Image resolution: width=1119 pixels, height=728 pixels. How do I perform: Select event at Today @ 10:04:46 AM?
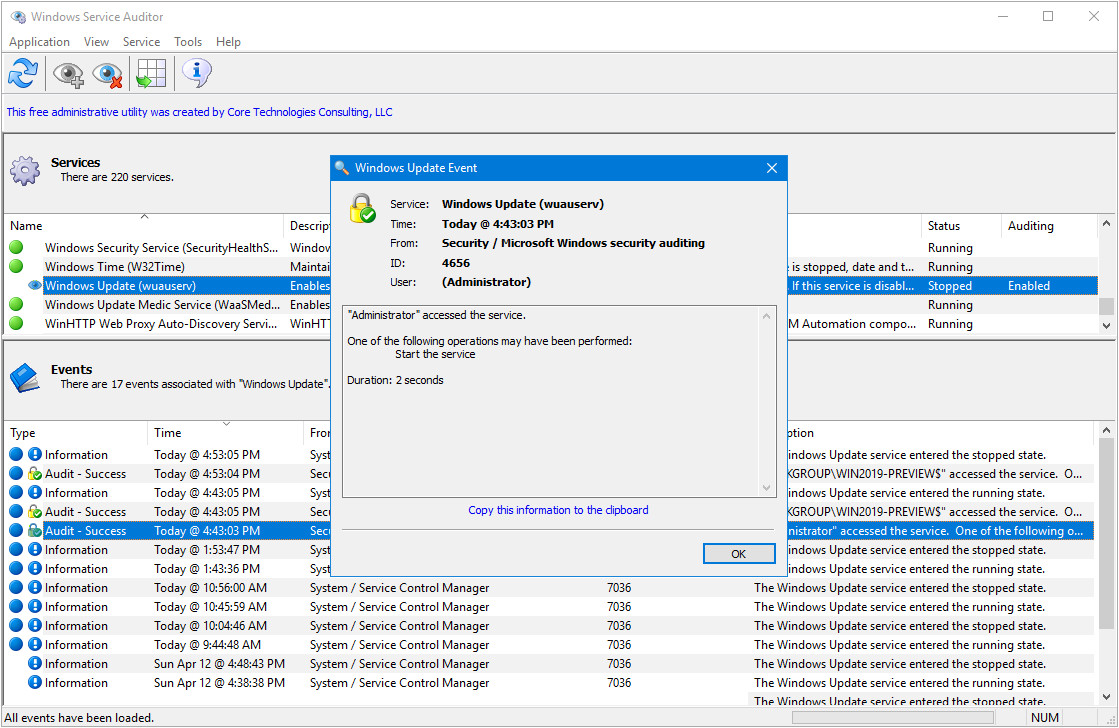coord(551,626)
